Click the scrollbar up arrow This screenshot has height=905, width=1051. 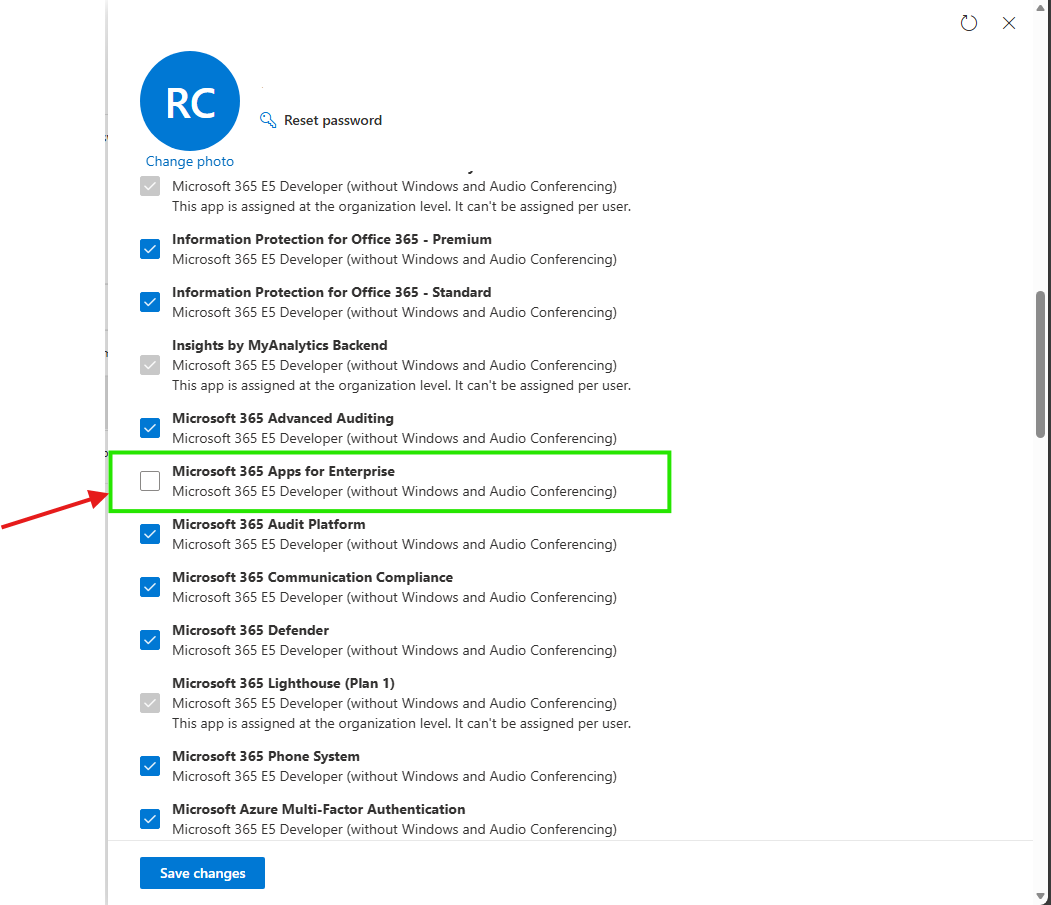coord(1040,7)
